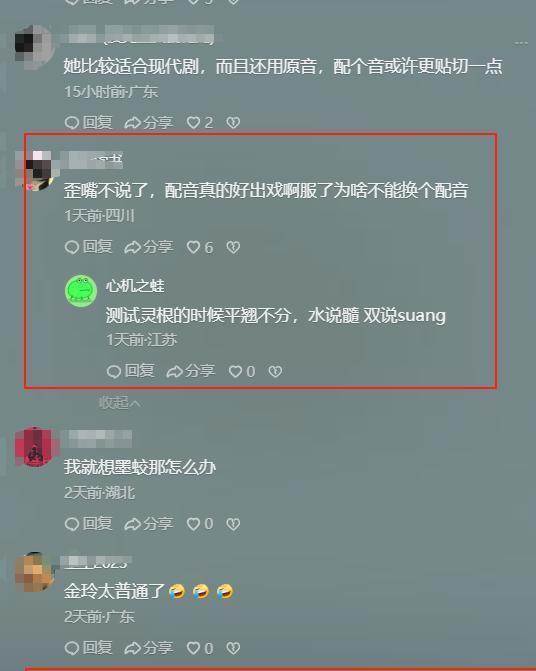
Task: Reply to the 歪嘴不说了 comment
Action: 89,247
